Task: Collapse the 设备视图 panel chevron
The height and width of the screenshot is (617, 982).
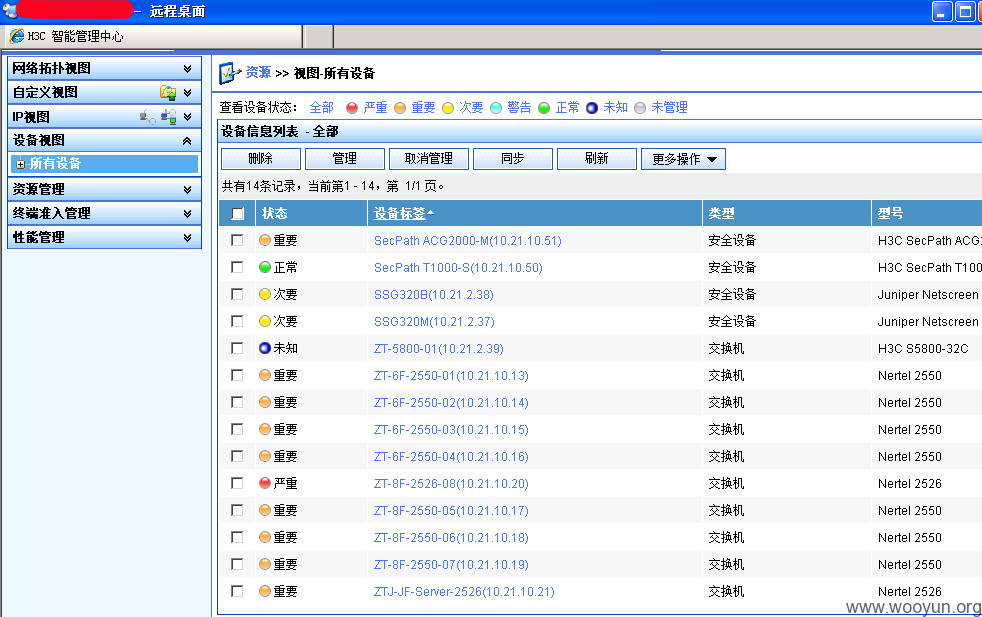Action: coord(187,141)
